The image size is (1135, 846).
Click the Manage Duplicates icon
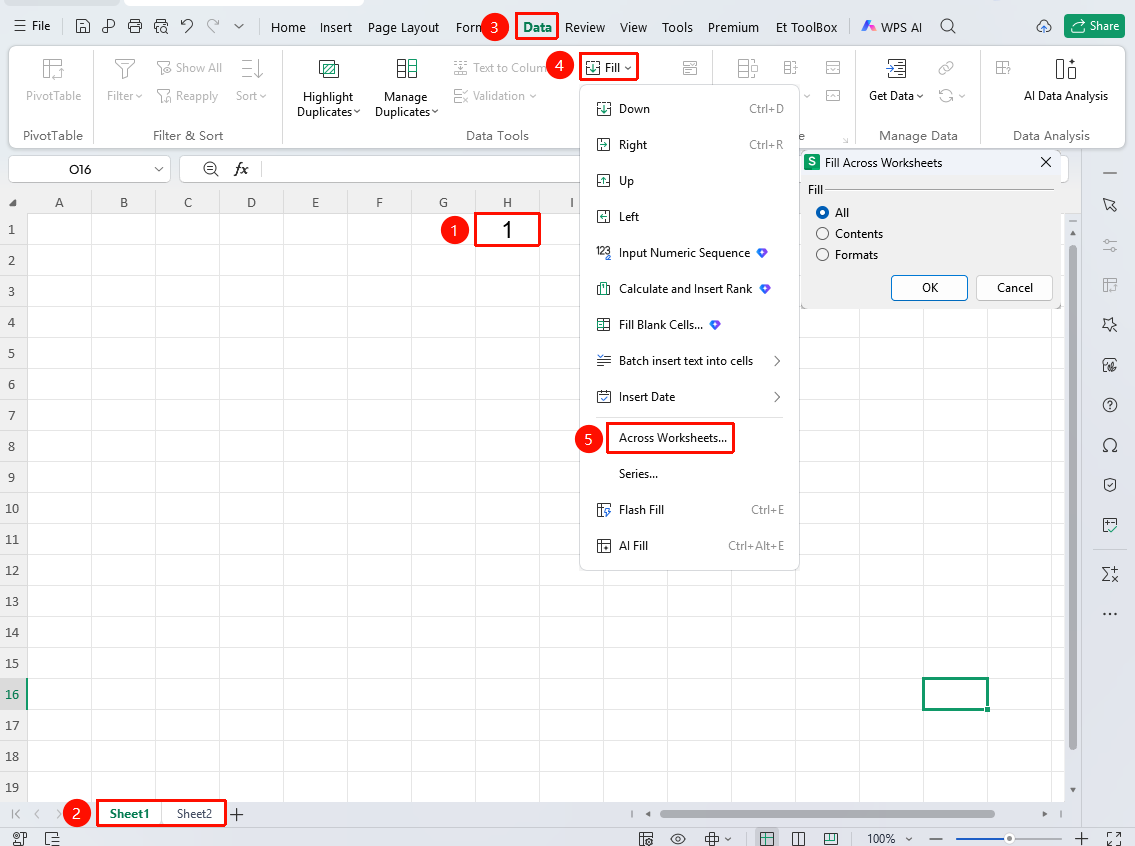[406, 69]
